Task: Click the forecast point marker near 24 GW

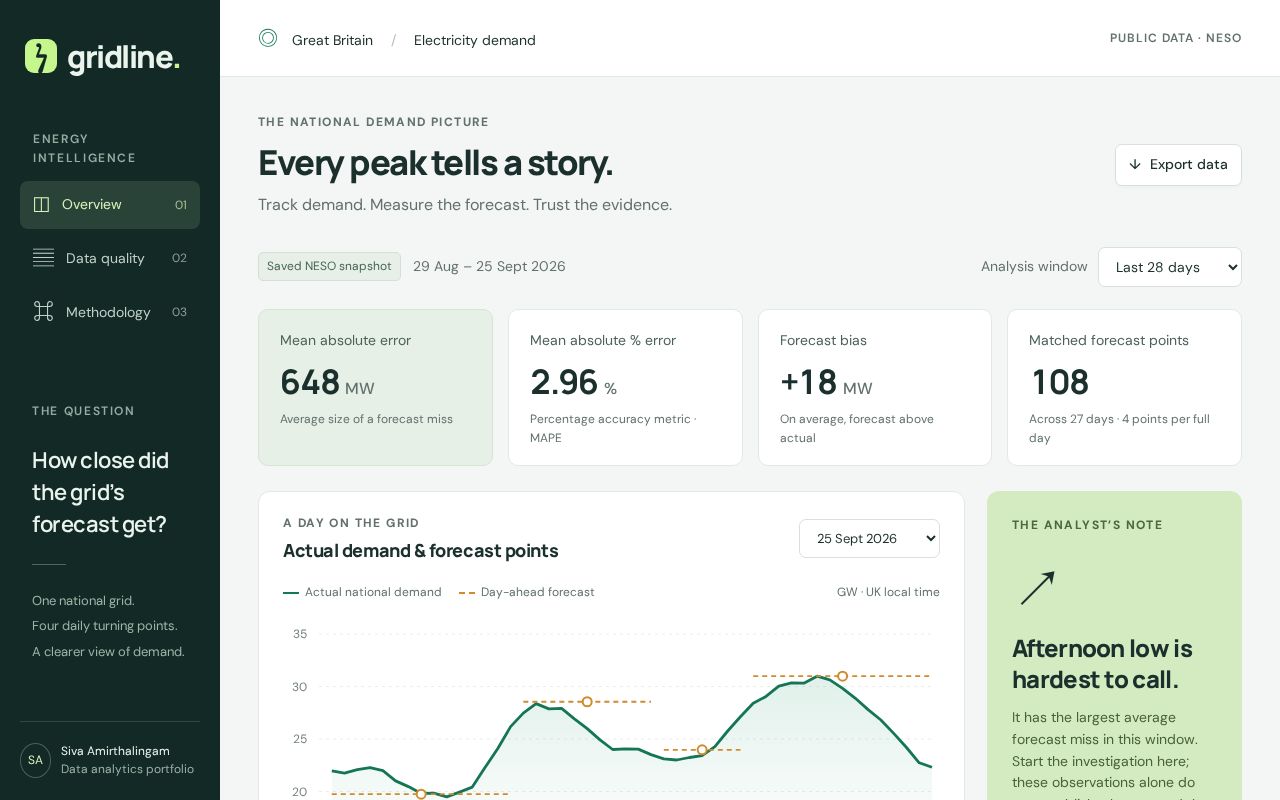Action: 702,750
